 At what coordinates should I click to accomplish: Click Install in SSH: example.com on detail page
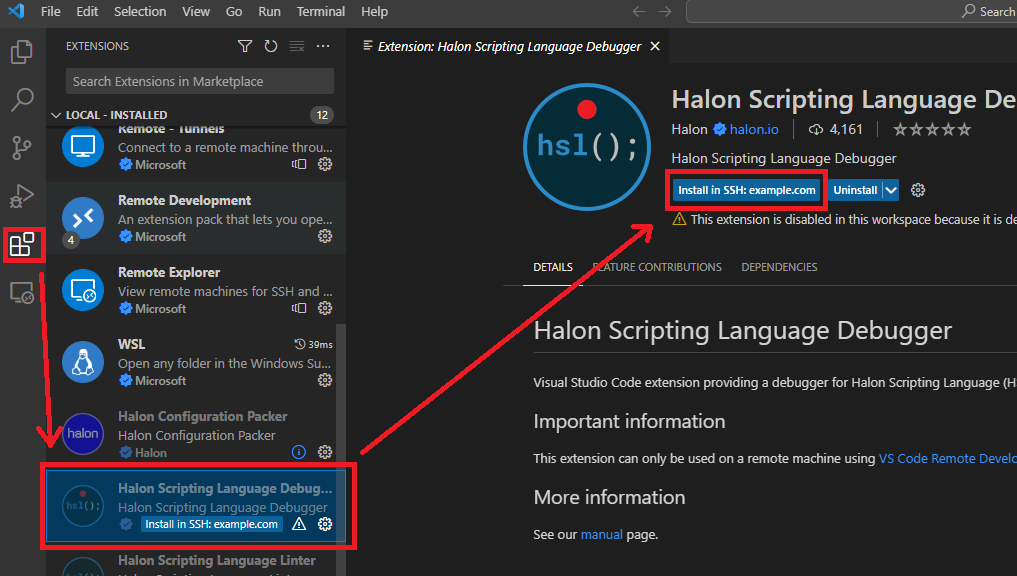pos(747,190)
